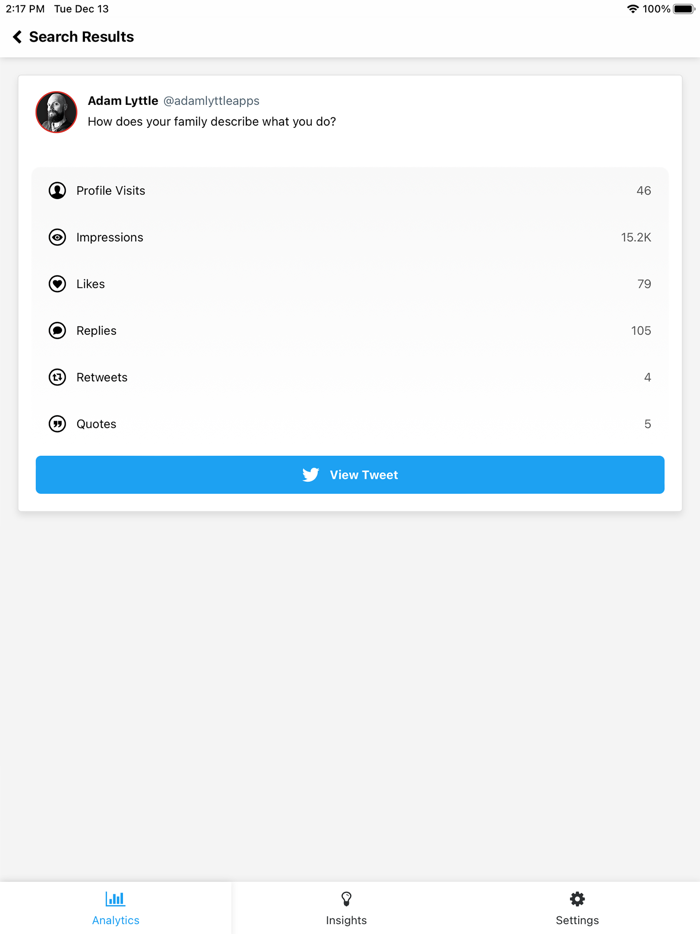Screen dimensions: 700x934
Task: Select the Analytics tab
Action: click(115, 907)
